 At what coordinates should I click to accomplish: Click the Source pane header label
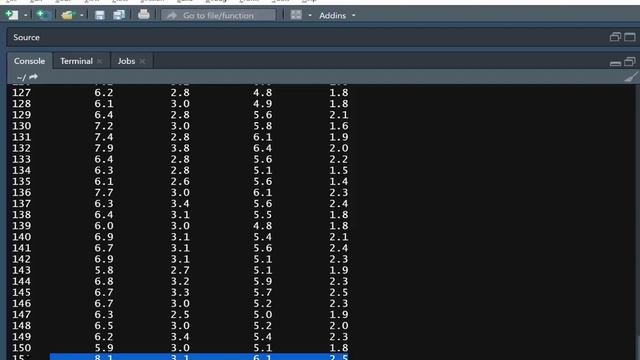(x=27, y=37)
